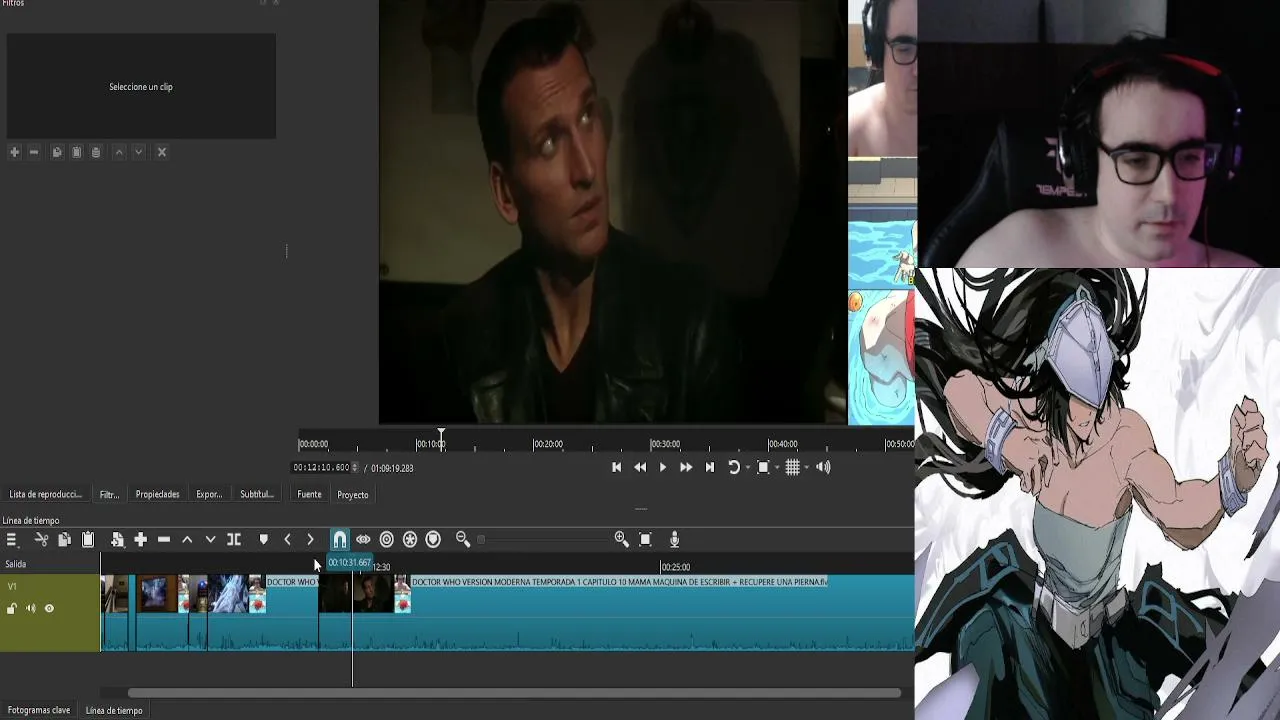This screenshot has width=1280, height=720.
Task: Fast forward the preview playback
Action: click(686, 467)
